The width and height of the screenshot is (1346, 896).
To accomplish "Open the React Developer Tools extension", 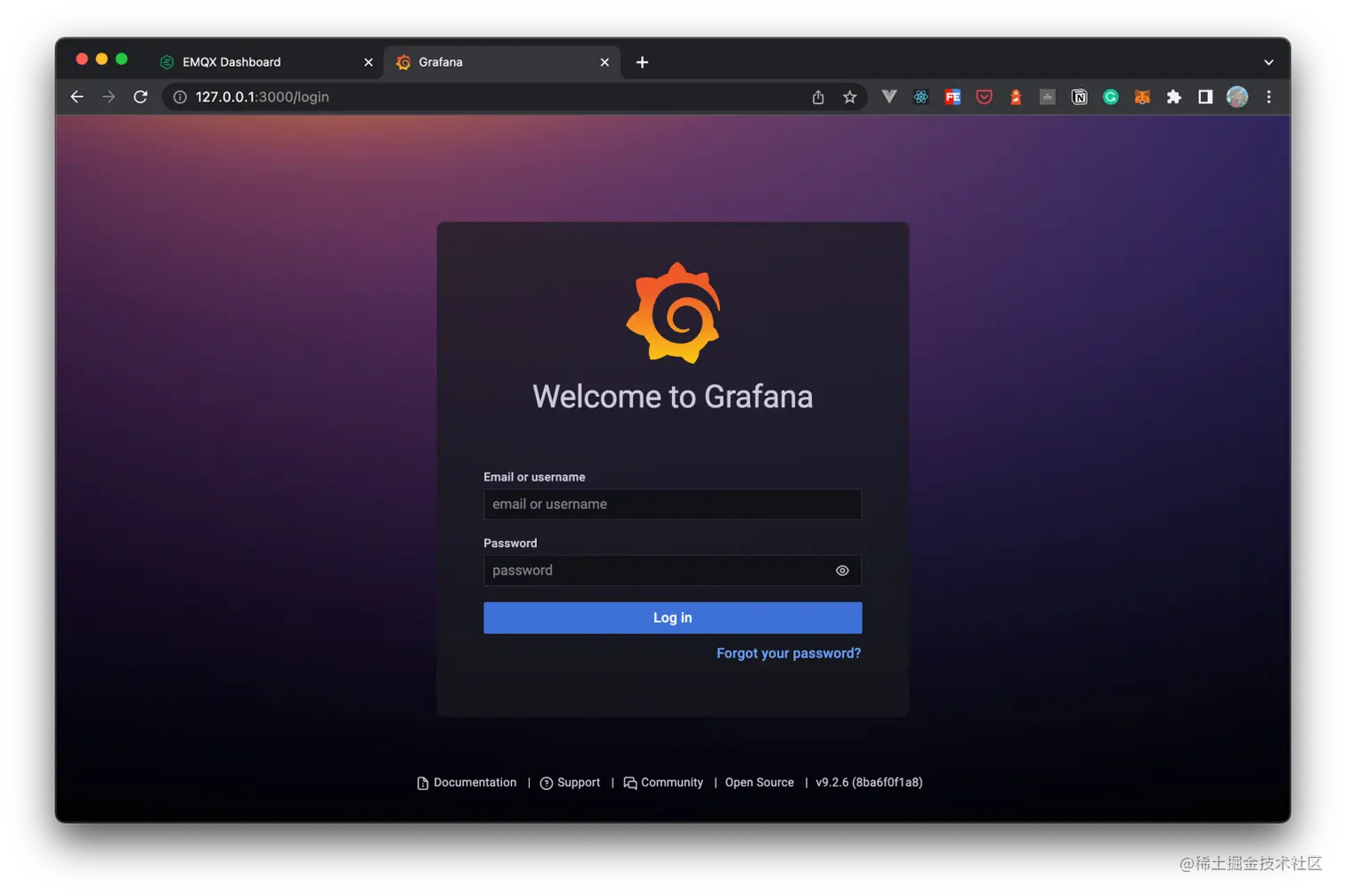I will coord(920,97).
